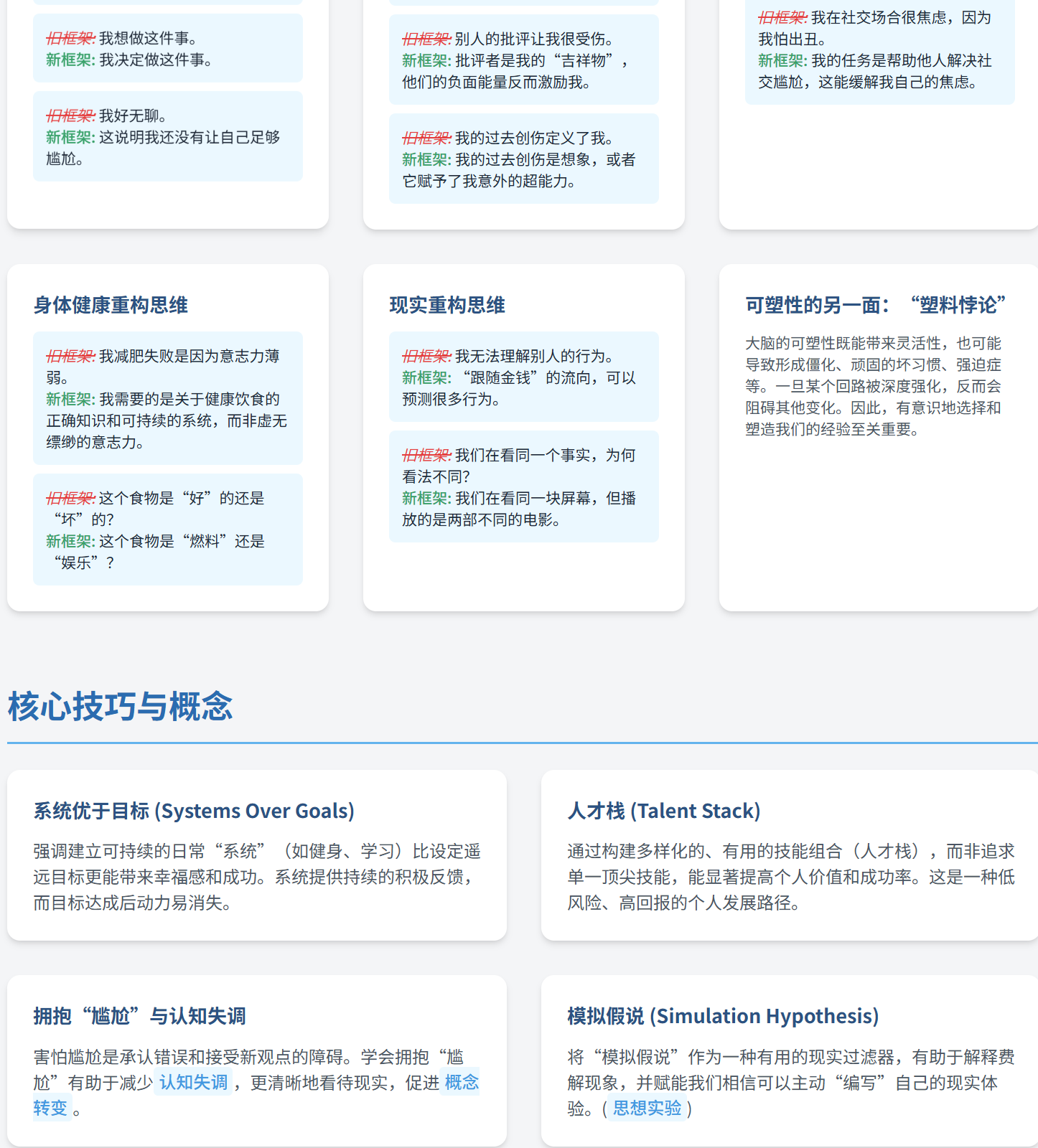
Task: Select the 系统优于目标 (Systems Over Goals) card title
Action: point(194,811)
